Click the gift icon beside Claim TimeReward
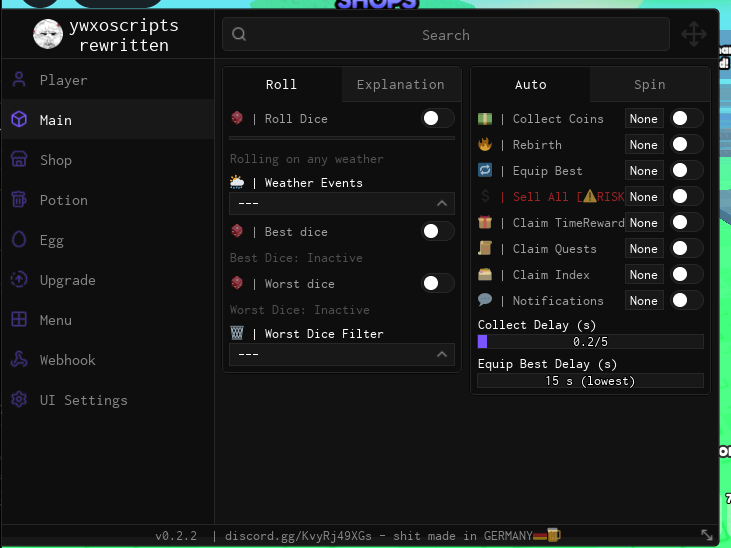 (485, 222)
